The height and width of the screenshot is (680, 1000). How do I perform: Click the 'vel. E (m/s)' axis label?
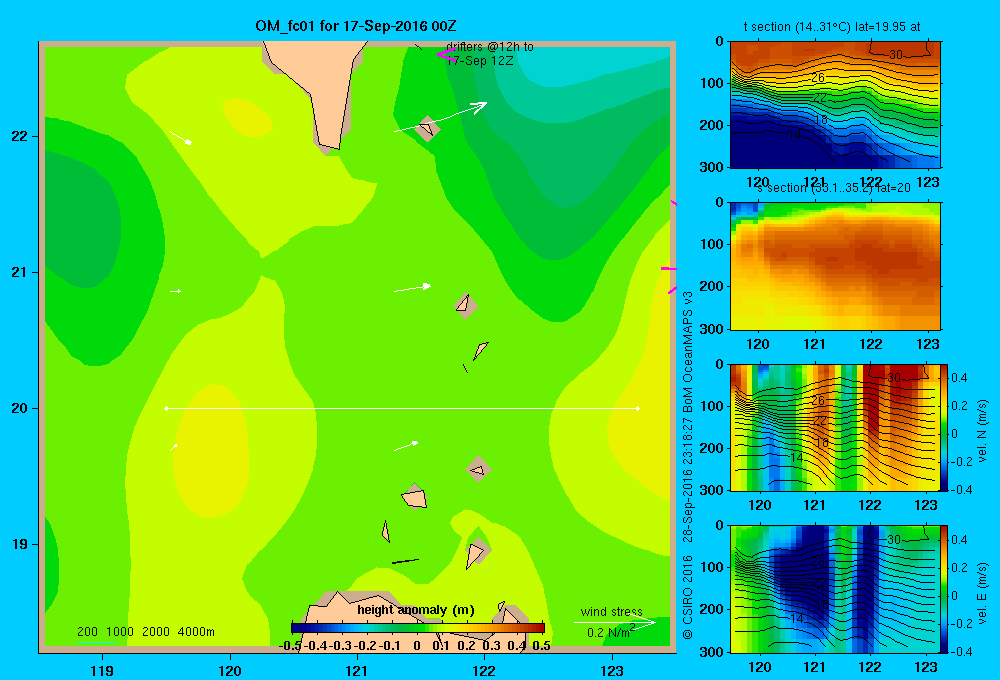coord(982,593)
